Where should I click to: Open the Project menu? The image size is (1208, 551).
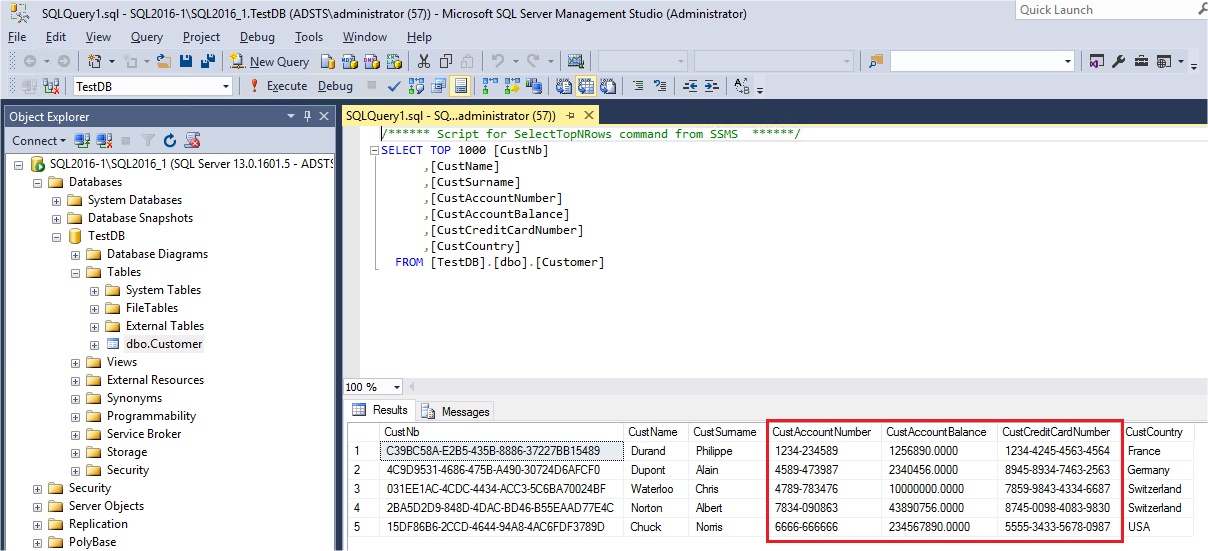tap(201, 37)
